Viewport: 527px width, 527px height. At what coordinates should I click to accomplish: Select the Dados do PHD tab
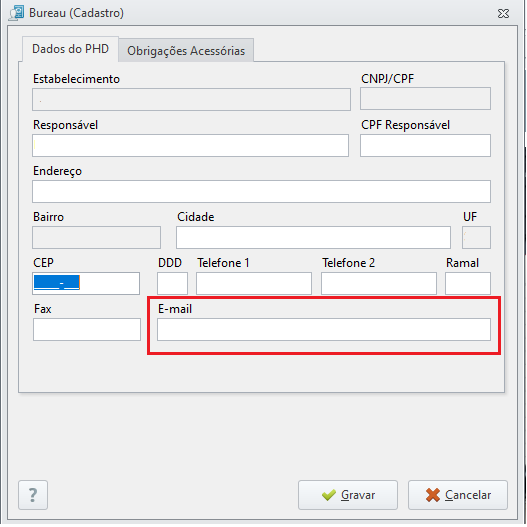tap(70, 49)
